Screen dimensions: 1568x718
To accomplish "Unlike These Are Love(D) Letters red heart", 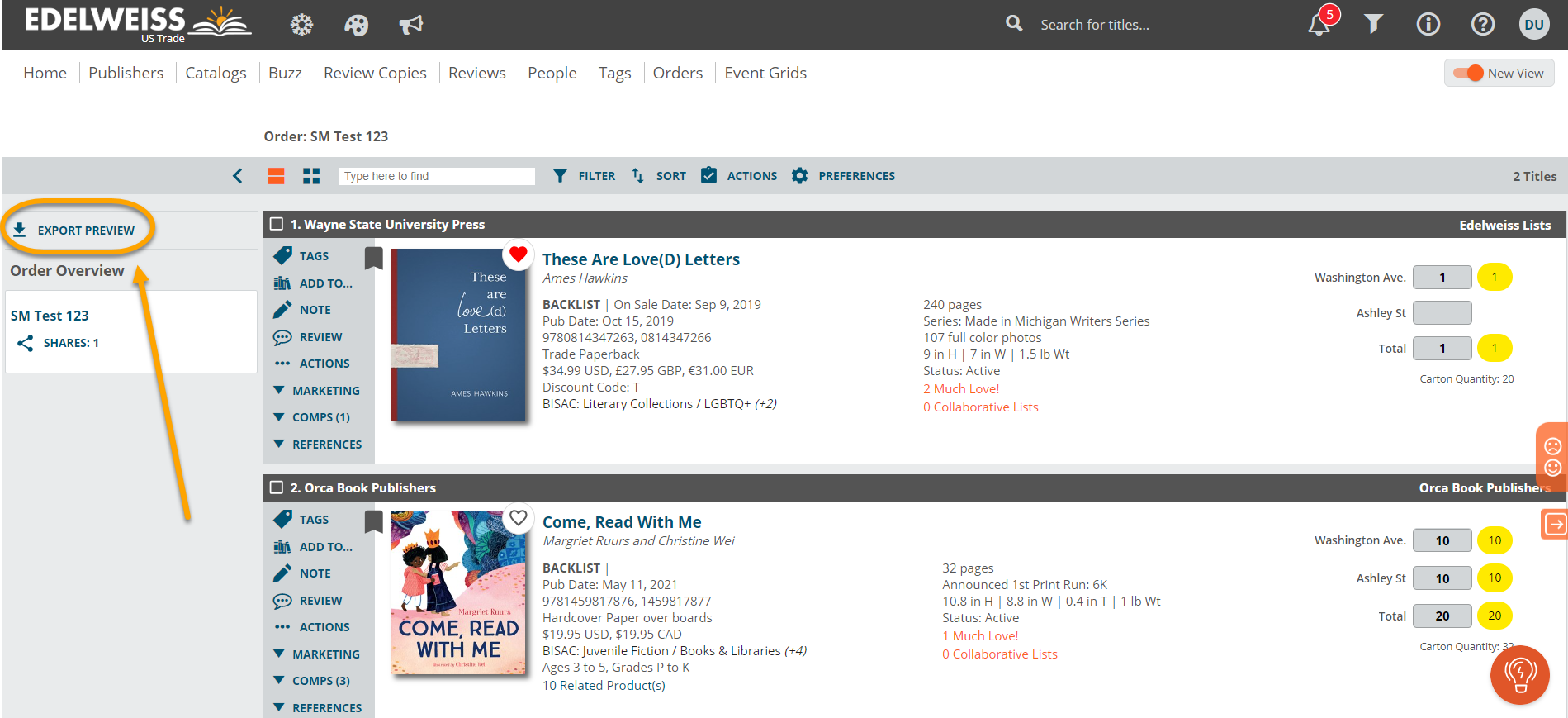I will (x=518, y=254).
